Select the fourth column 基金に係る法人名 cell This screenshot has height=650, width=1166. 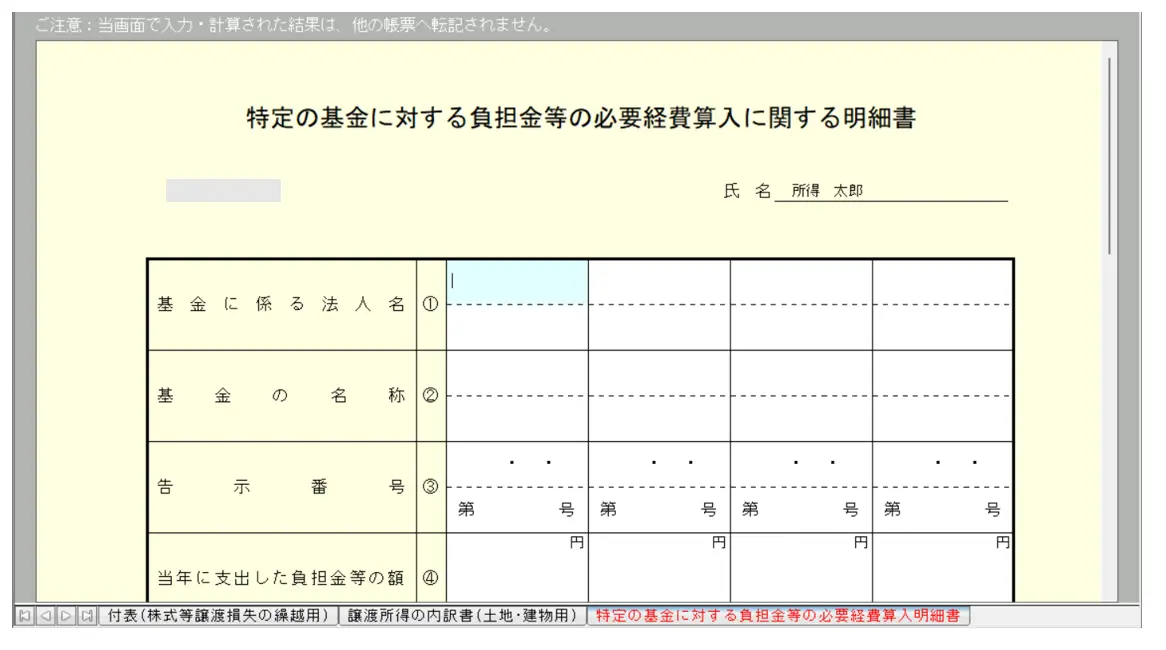[942, 283]
